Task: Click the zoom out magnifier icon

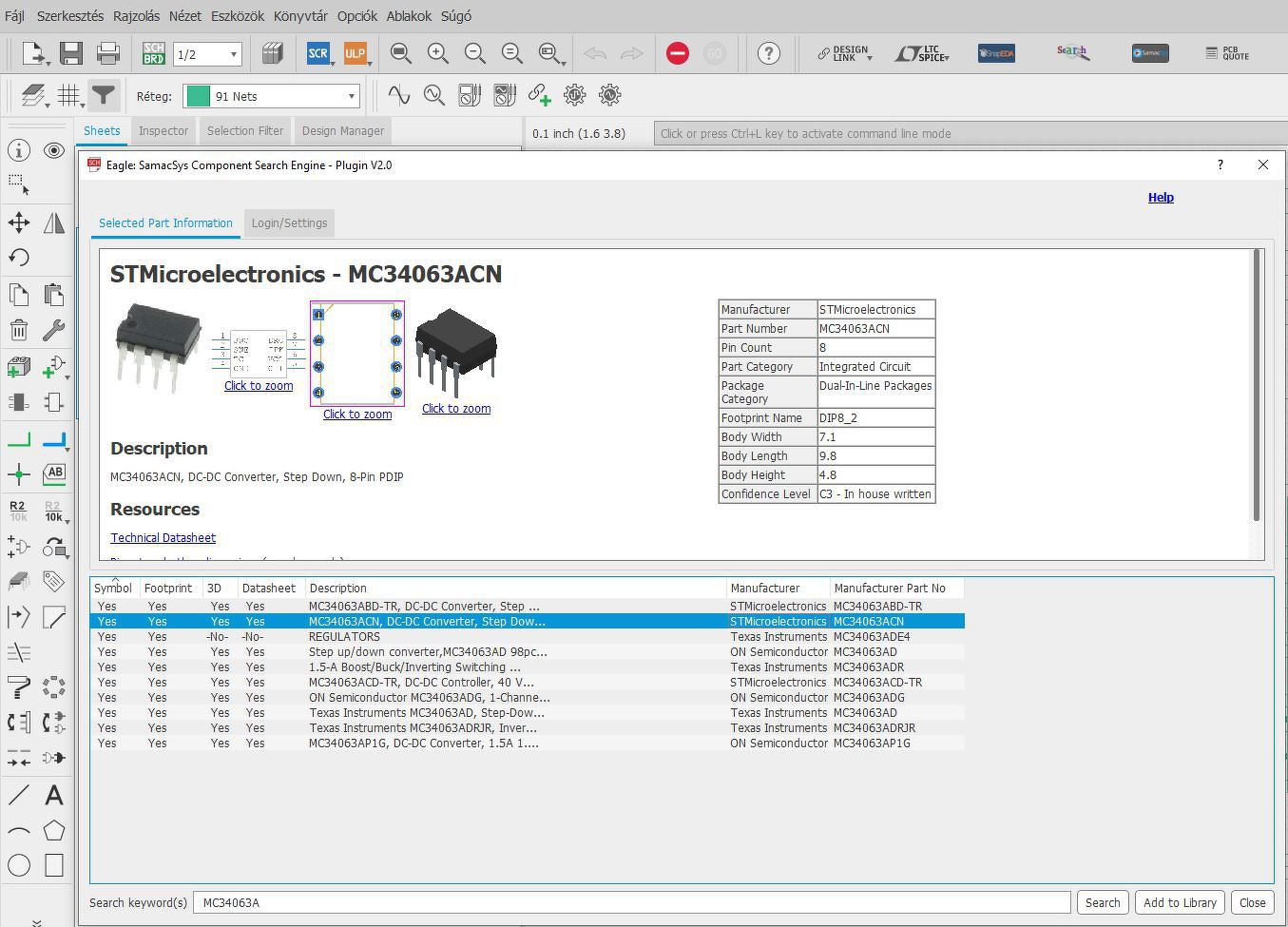Action: click(x=474, y=53)
